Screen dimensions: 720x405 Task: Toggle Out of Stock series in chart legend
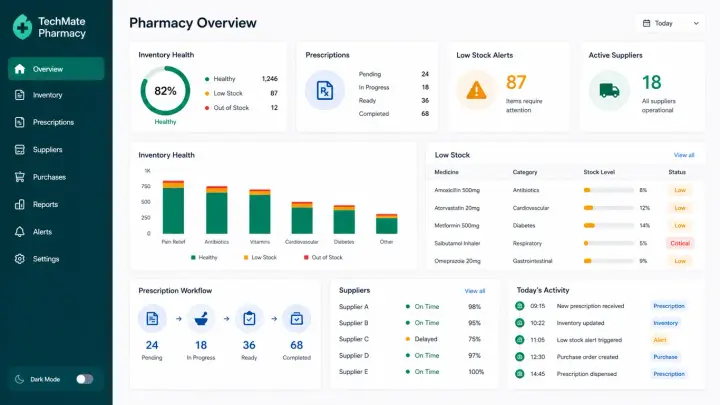click(x=323, y=258)
